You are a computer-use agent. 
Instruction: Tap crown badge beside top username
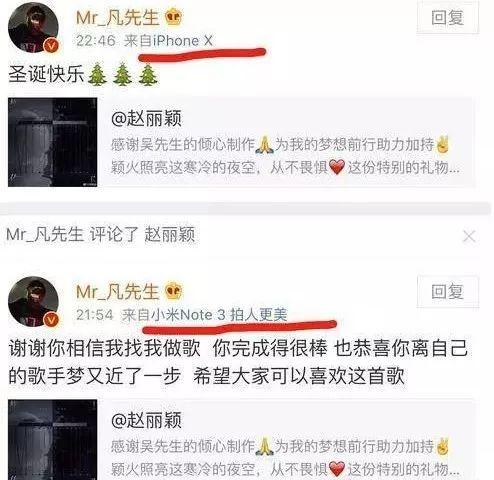coord(173,17)
